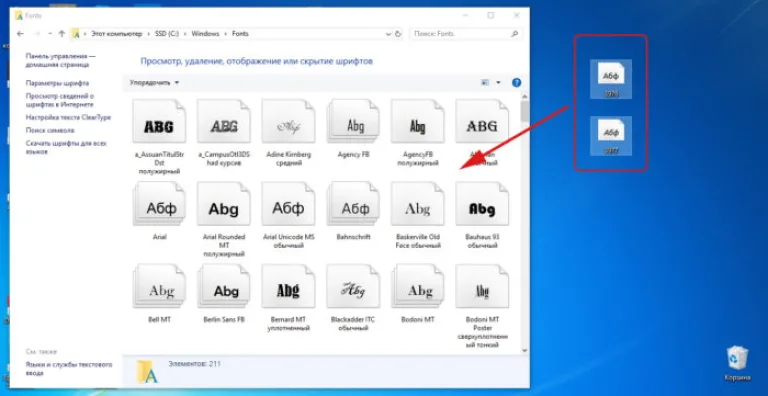Open Панель управления — домашняя страница link
768x396 pixels.
click(x=61, y=60)
